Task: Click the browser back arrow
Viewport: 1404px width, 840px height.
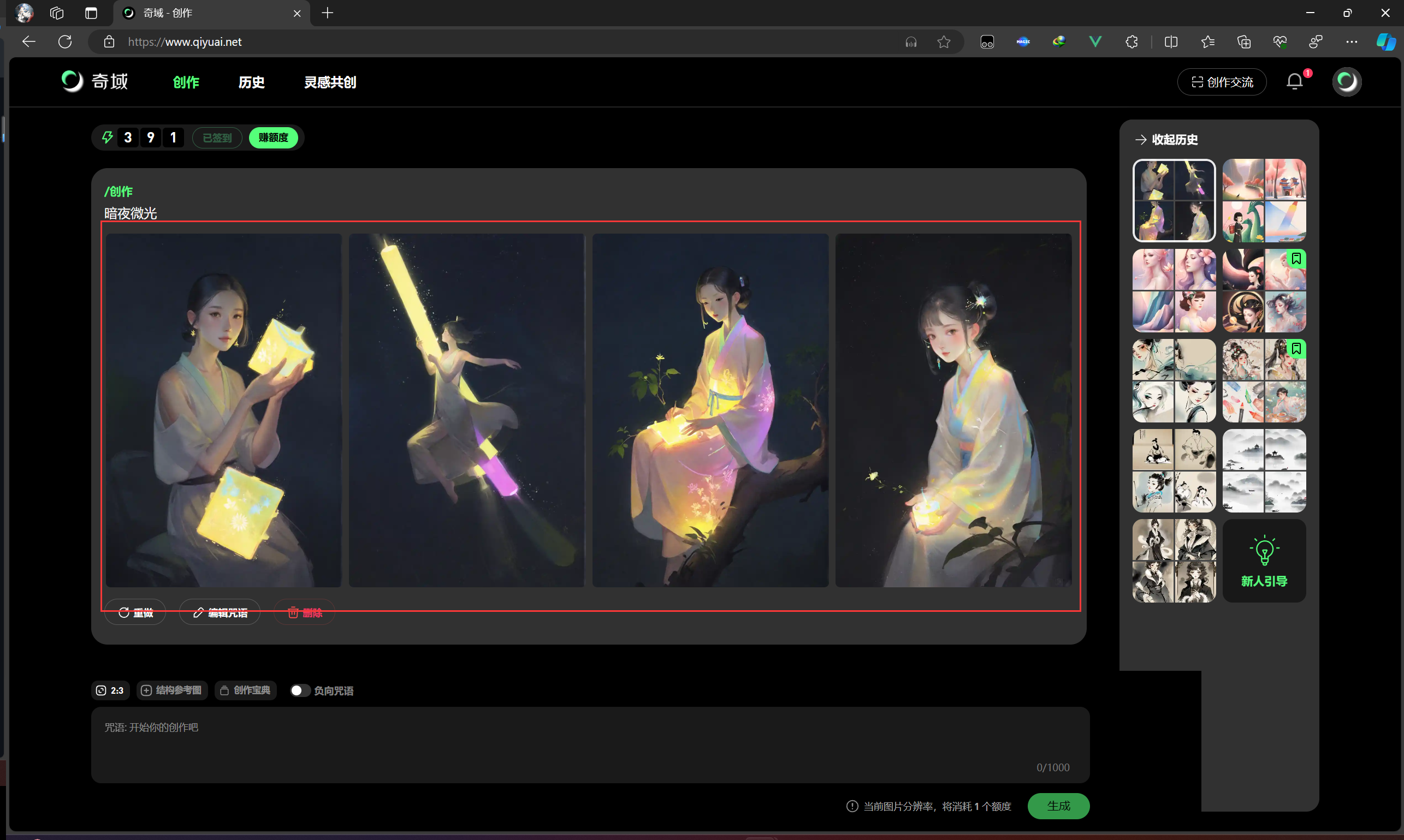Action: [x=29, y=42]
